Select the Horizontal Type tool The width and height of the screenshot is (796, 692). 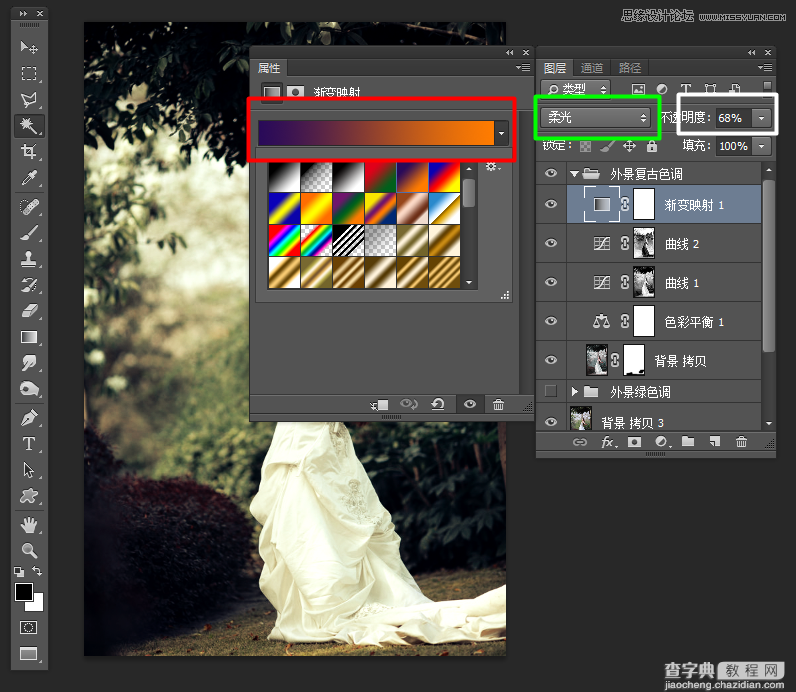29,444
